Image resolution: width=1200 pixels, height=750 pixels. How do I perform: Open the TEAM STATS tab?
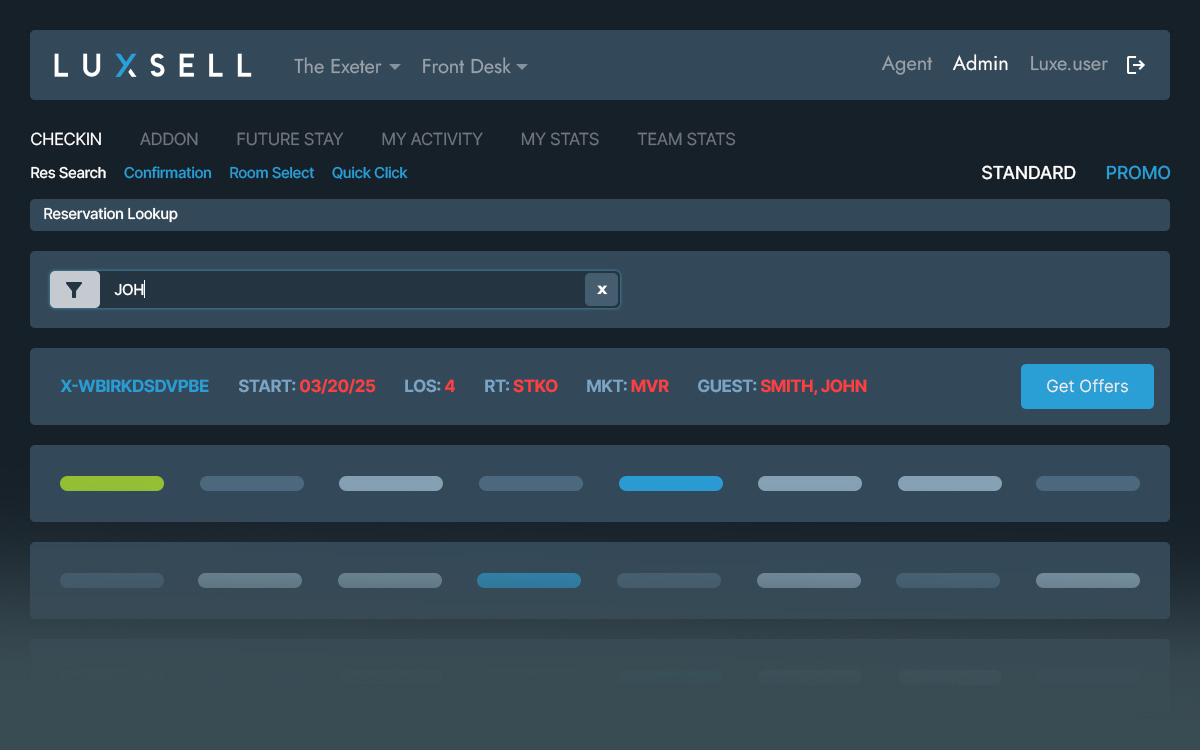686,139
